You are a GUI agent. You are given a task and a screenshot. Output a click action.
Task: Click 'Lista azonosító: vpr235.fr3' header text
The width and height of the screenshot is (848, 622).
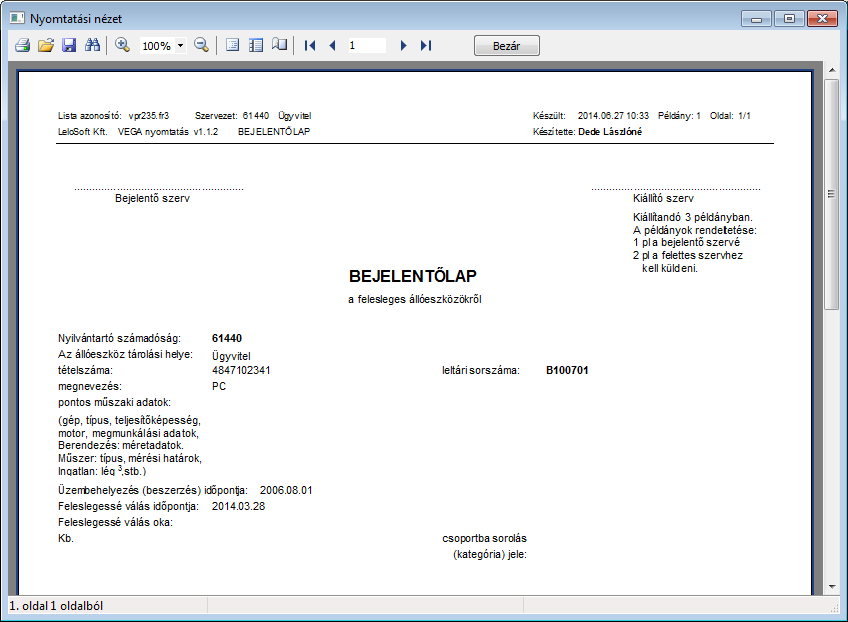[114, 116]
